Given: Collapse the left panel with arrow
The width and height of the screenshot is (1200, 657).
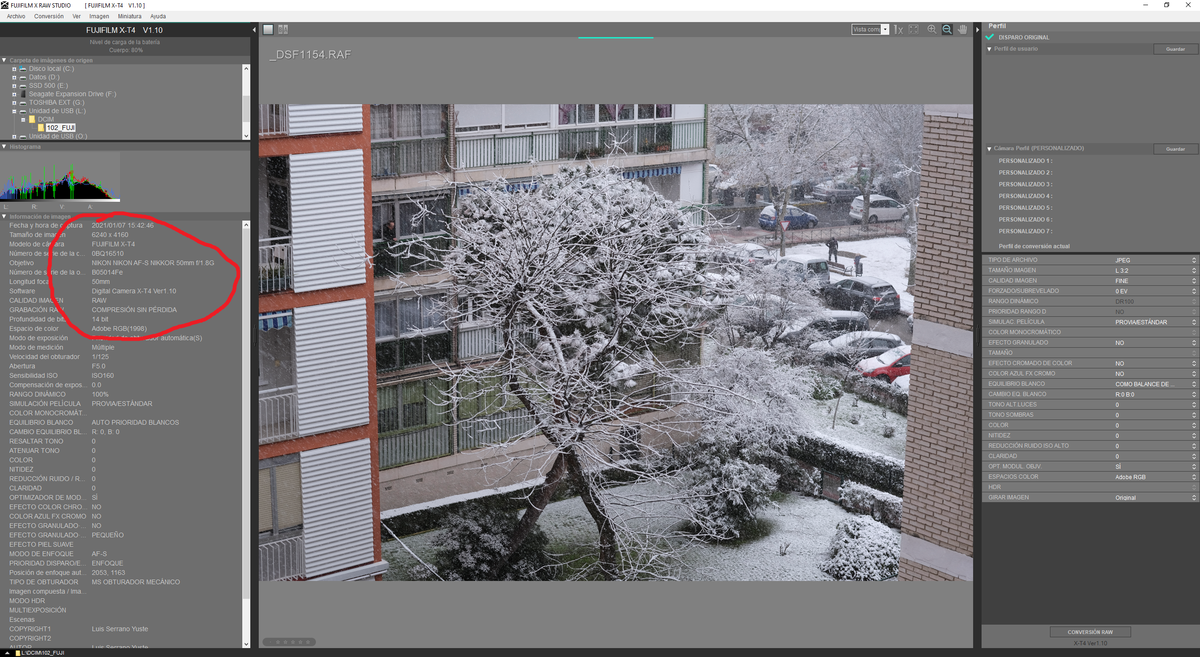Looking at the screenshot, I should pyautogui.click(x=254, y=29).
